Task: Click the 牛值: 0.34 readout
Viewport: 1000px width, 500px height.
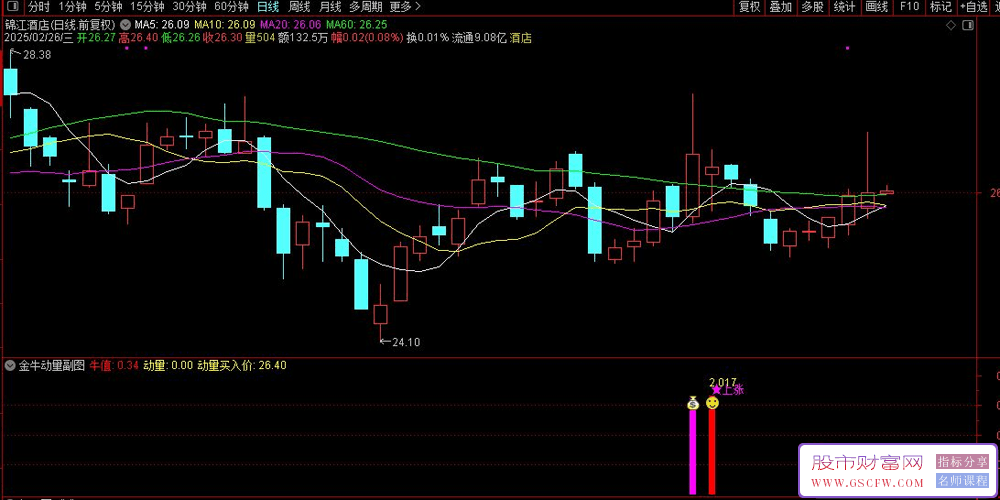Action: click(114, 365)
